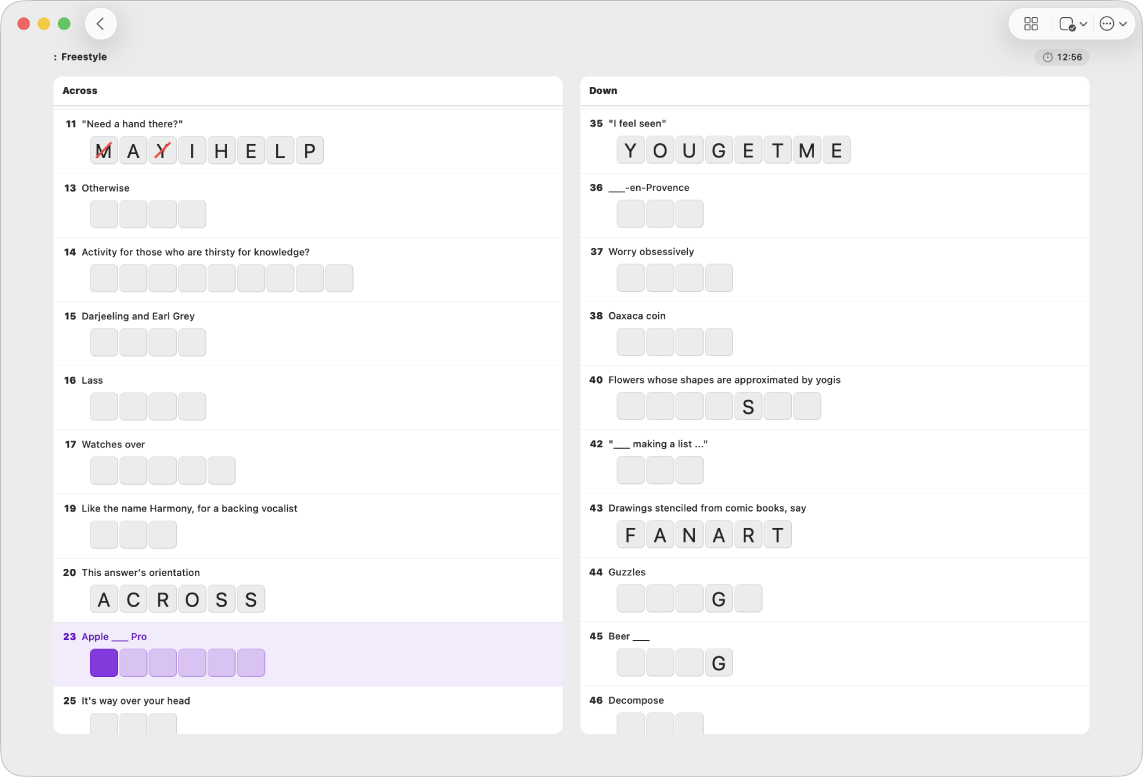This screenshot has width=1144, height=780.
Task: Open the check answers square menu
Action: [x=1072, y=24]
